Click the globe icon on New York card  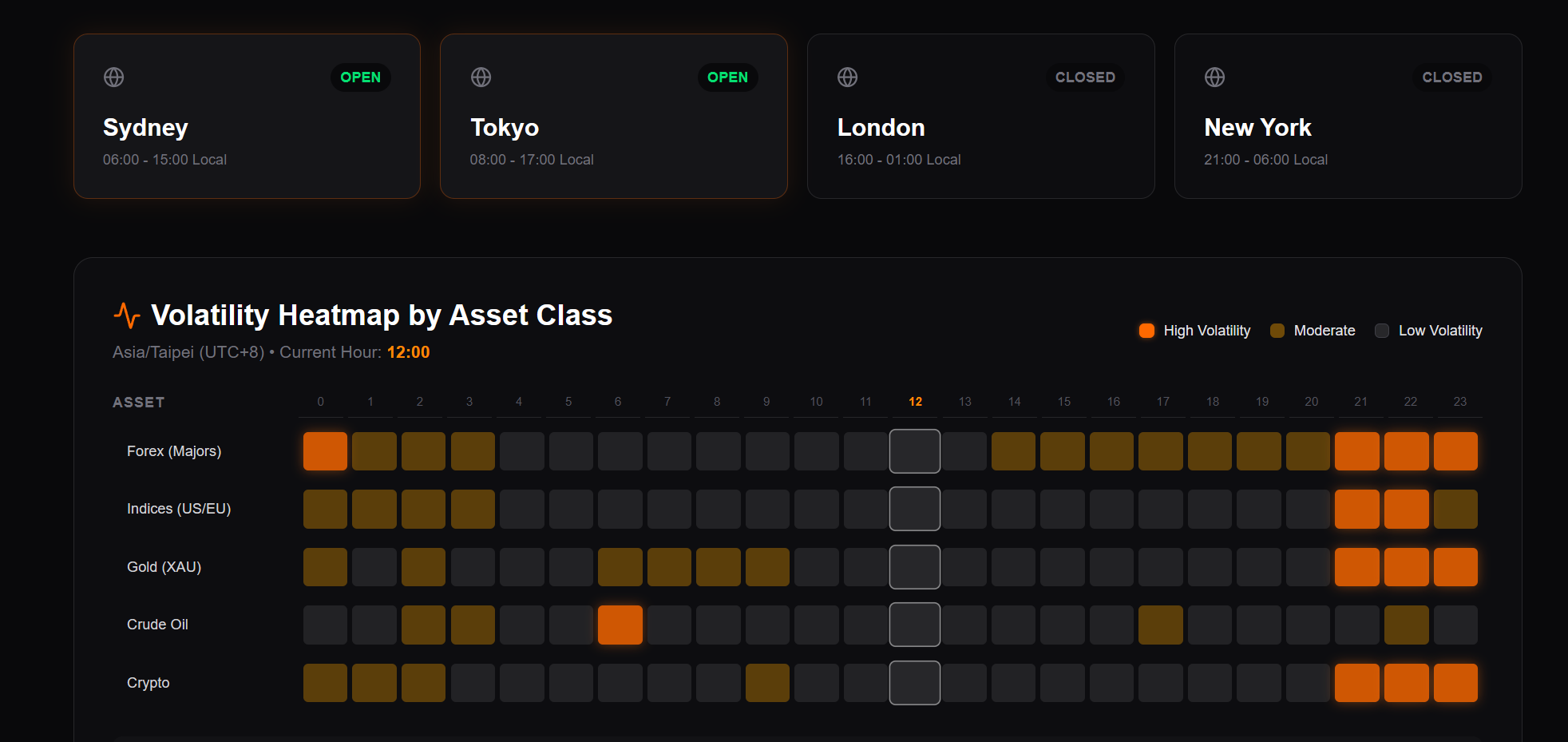[x=1214, y=77]
